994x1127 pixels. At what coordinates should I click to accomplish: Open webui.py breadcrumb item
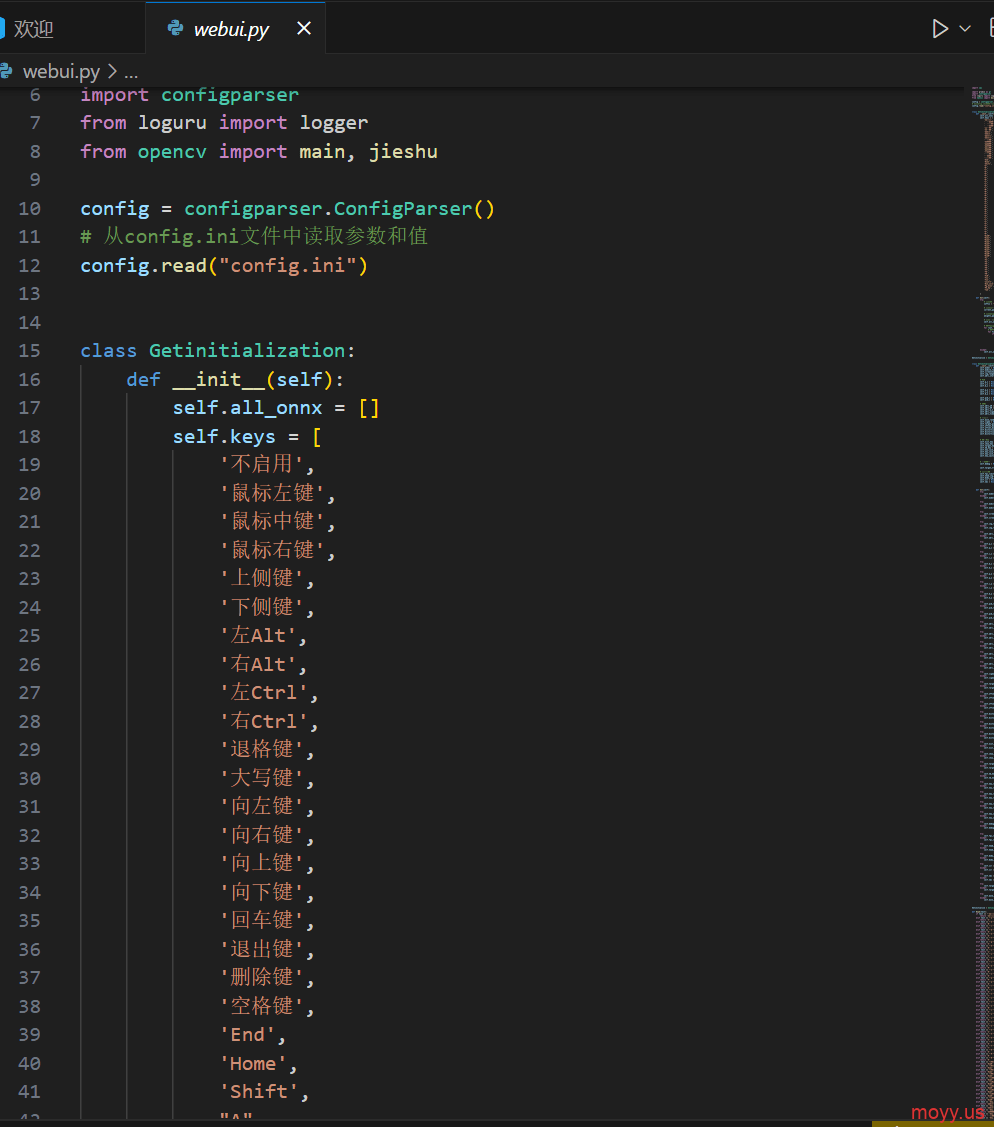click(x=61, y=71)
